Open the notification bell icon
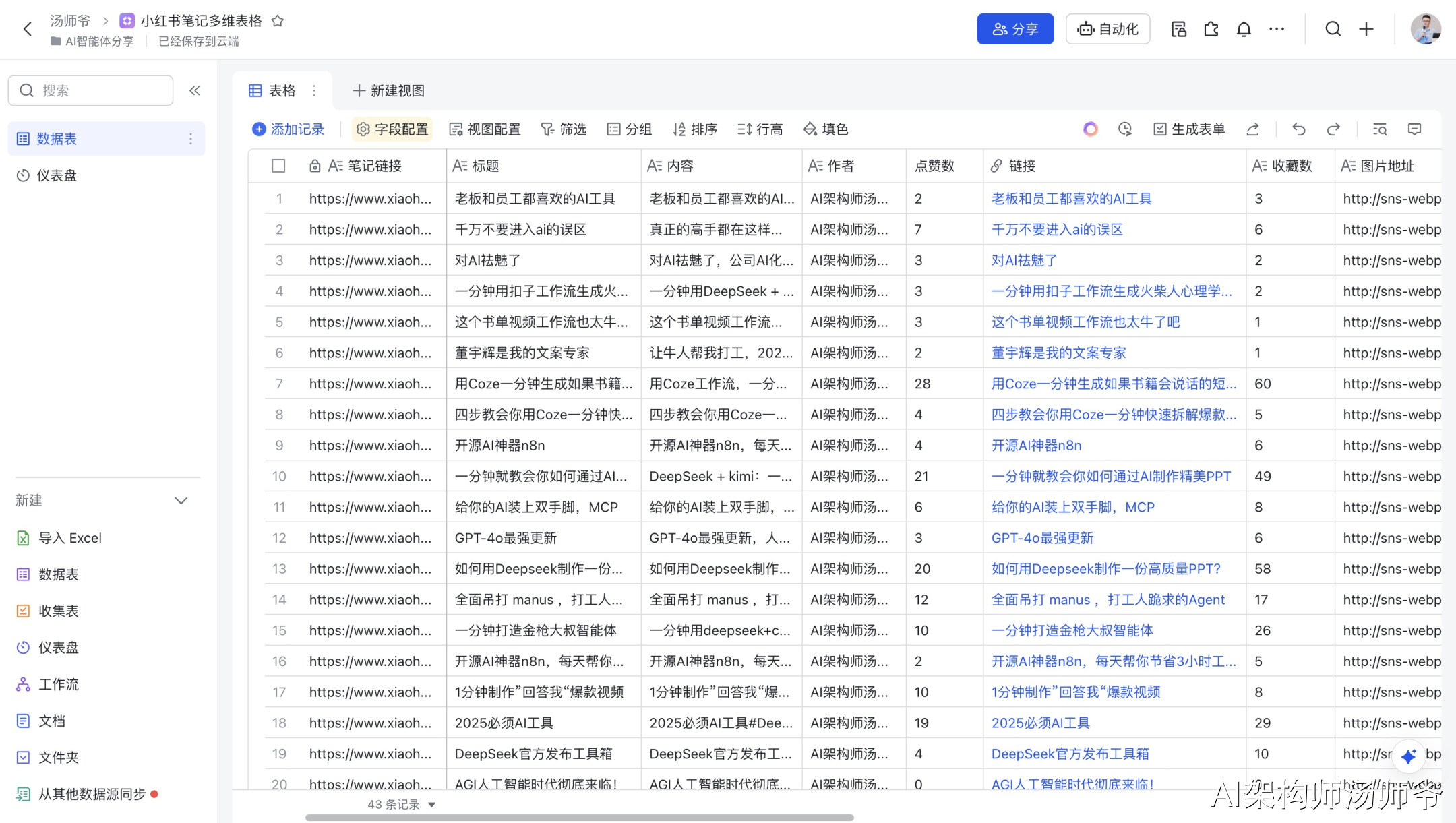 [1244, 29]
